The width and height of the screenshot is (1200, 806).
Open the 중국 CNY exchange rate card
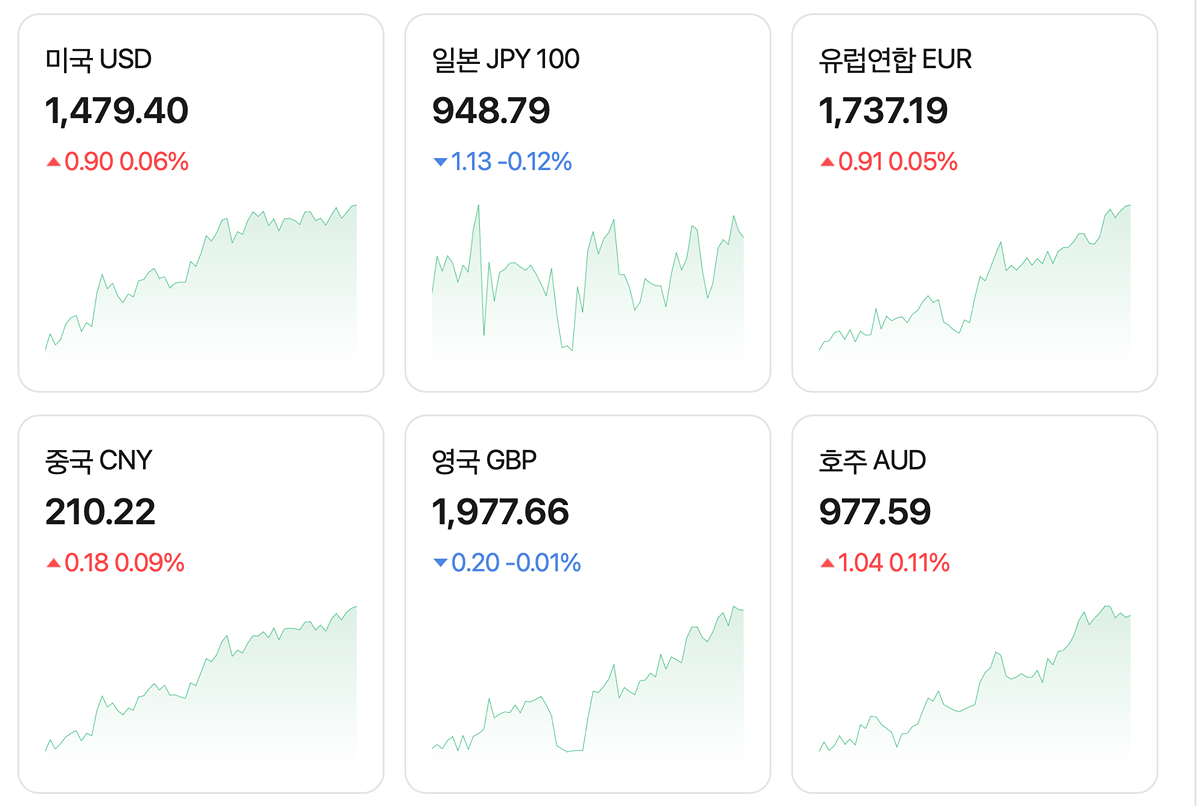tap(200, 603)
